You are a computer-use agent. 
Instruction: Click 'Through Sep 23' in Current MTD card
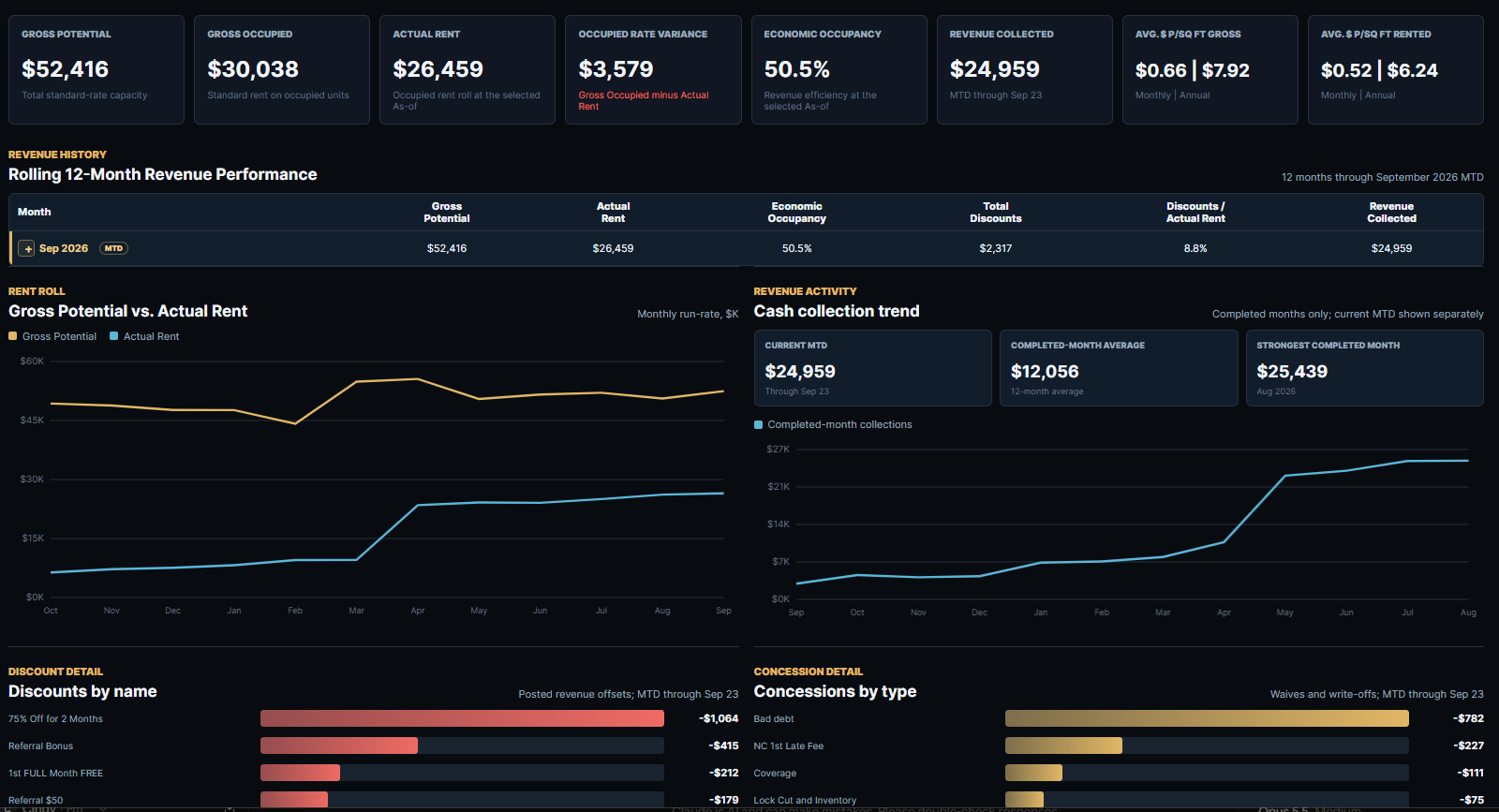pyautogui.click(x=796, y=391)
